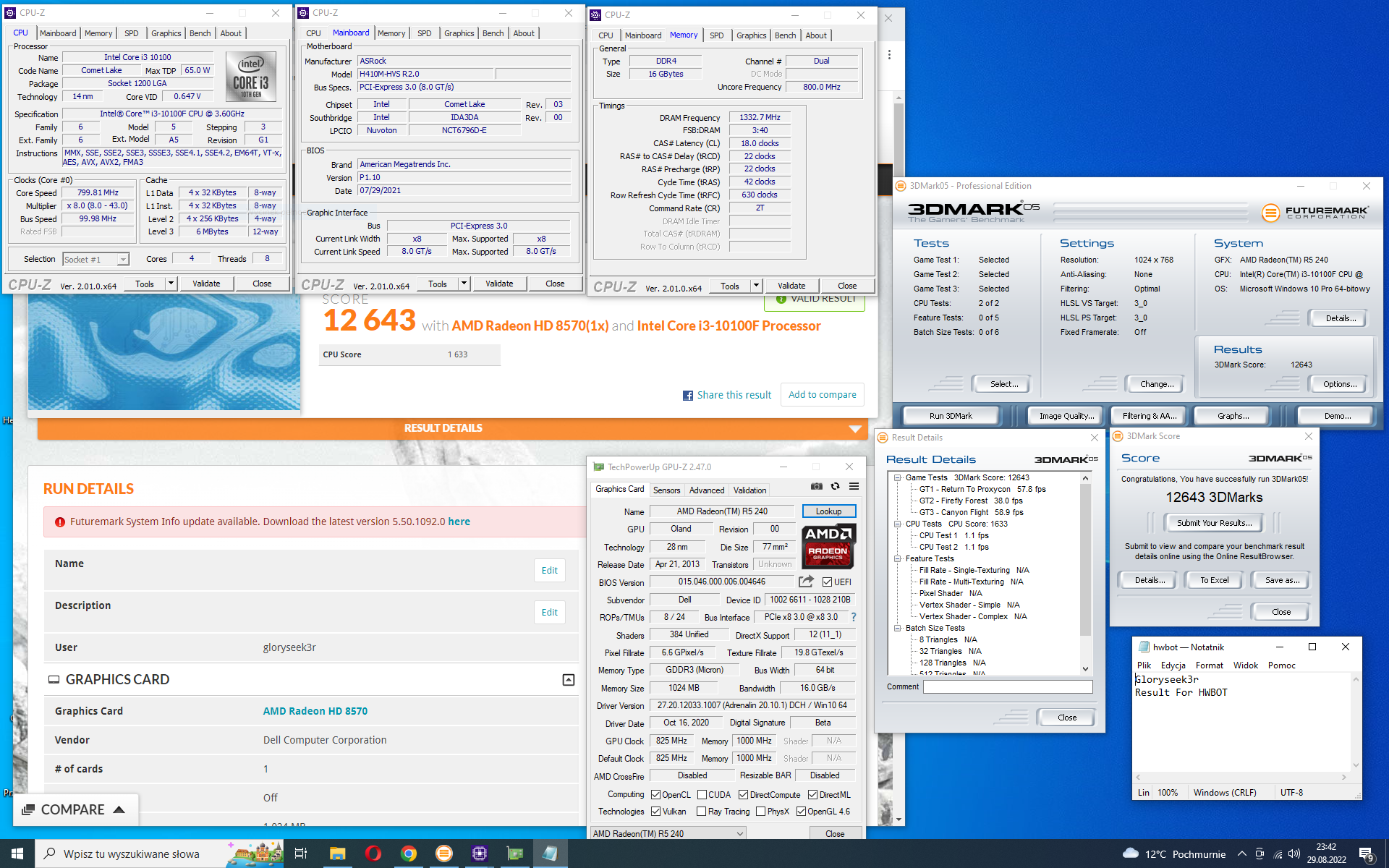Toggle the DirectML checkbox
Viewport: 1389px width, 868px height.
click(812, 795)
